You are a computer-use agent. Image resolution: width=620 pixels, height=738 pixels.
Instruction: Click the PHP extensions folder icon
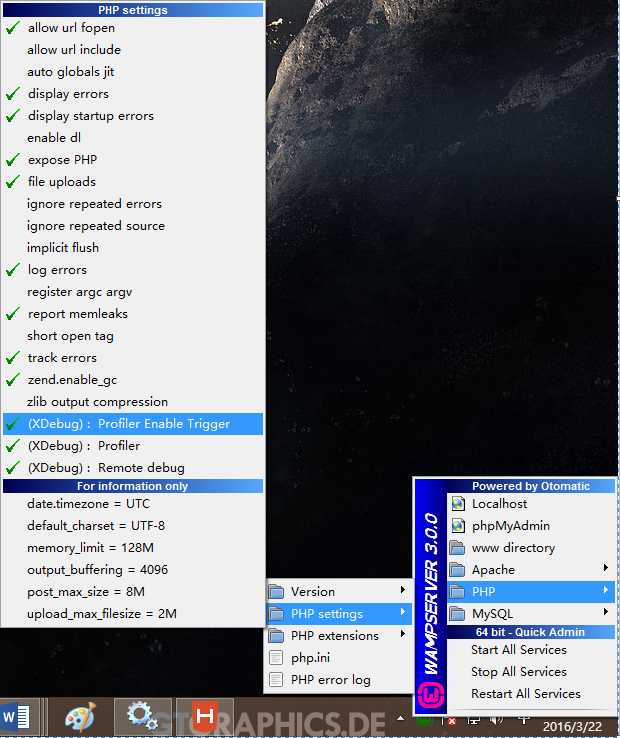(276, 636)
